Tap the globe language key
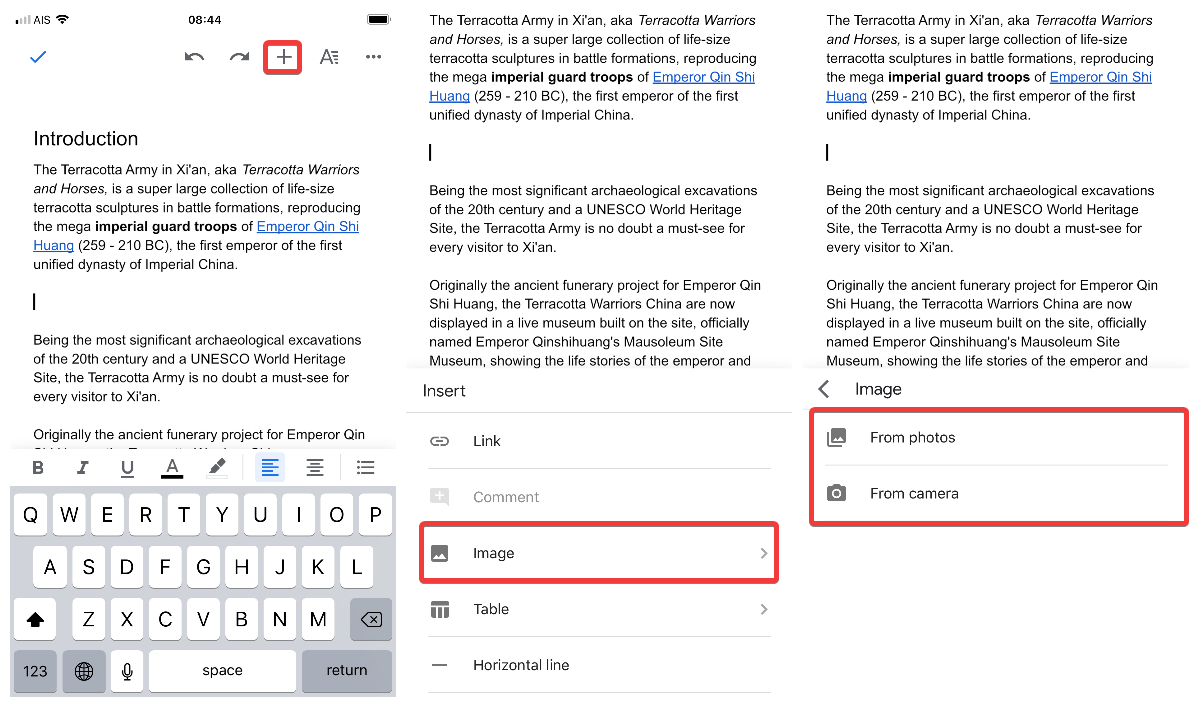Screen dimensions: 1200x707 pos(84,670)
